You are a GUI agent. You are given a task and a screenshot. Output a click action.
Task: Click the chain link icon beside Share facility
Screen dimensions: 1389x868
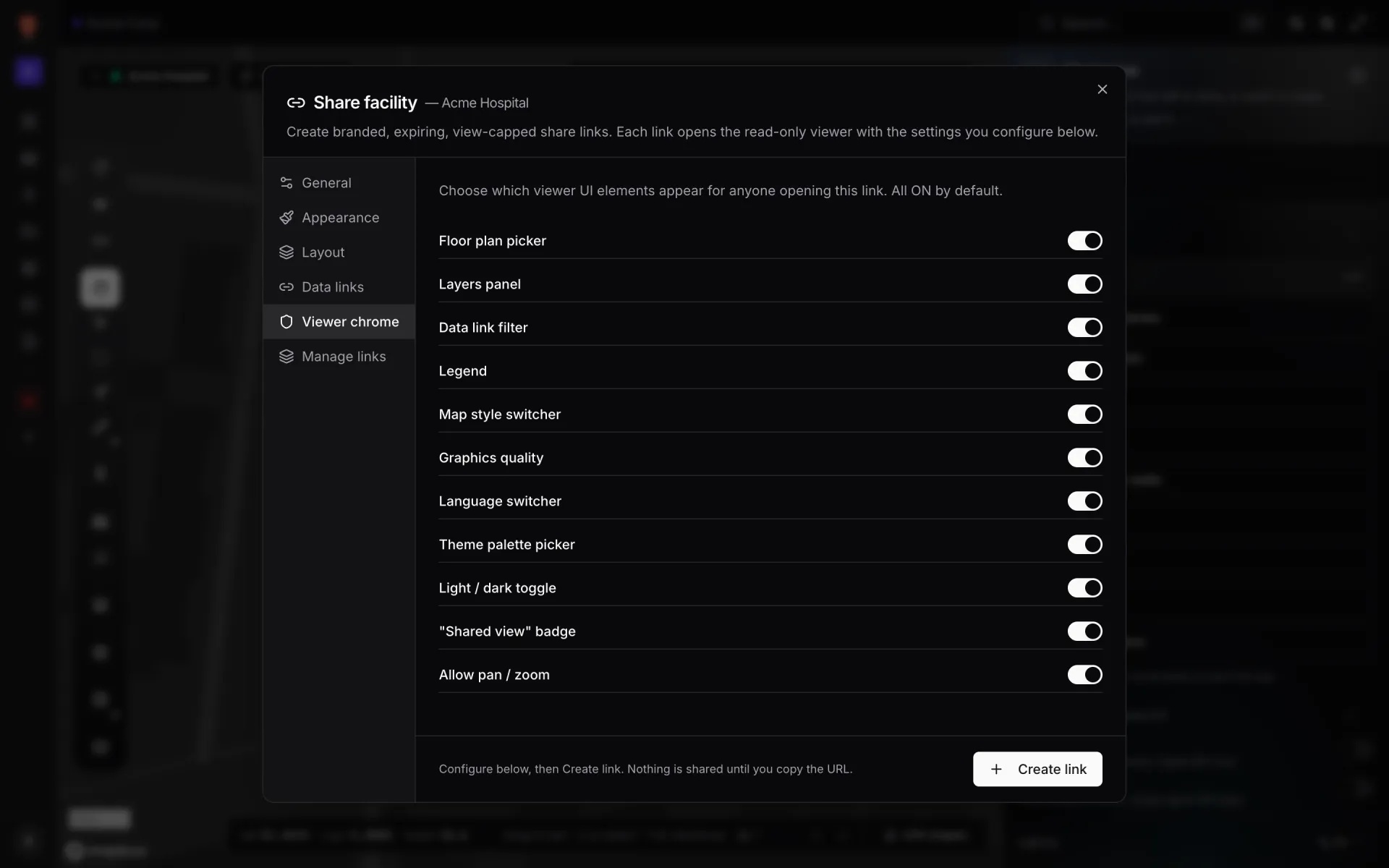pyautogui.click(x=295, y=103)
